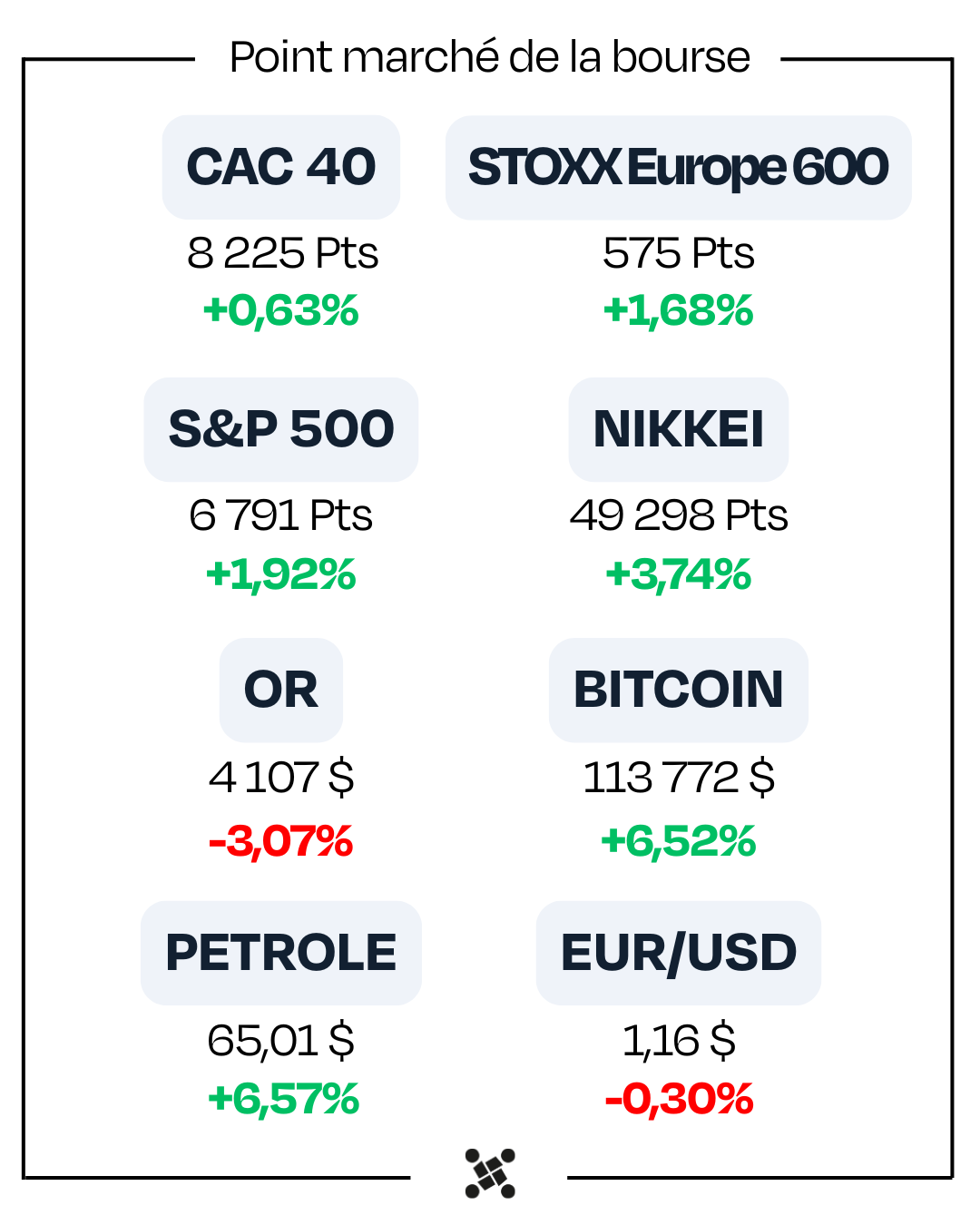Click the BITCOIN badge
Image resolution: width=980 pixels, height=1225 pixels.
click(x=678, y=690)
